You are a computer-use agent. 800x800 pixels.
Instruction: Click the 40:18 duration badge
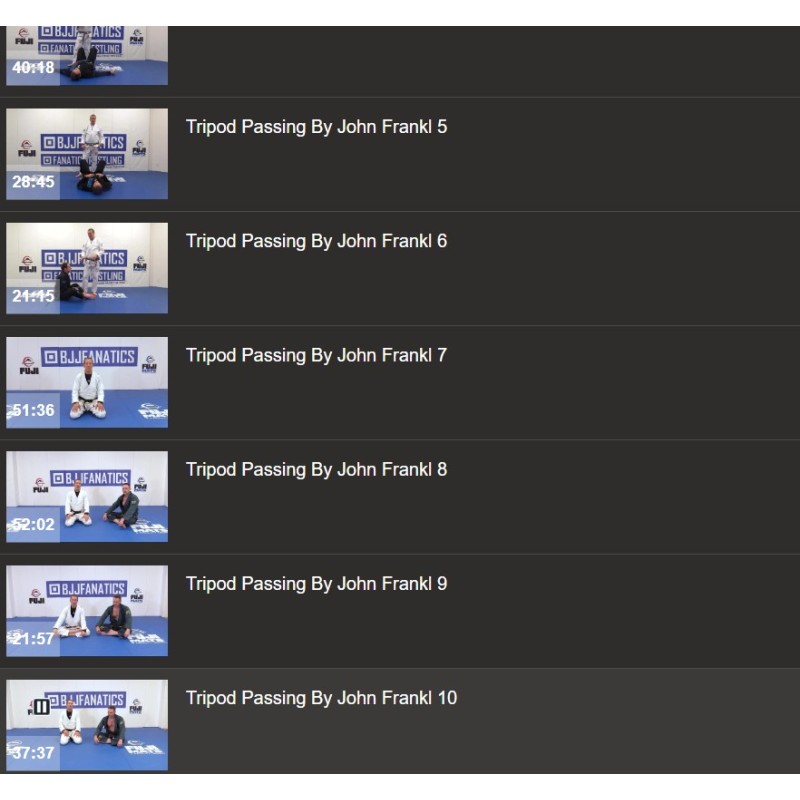[x=33, y=67]
